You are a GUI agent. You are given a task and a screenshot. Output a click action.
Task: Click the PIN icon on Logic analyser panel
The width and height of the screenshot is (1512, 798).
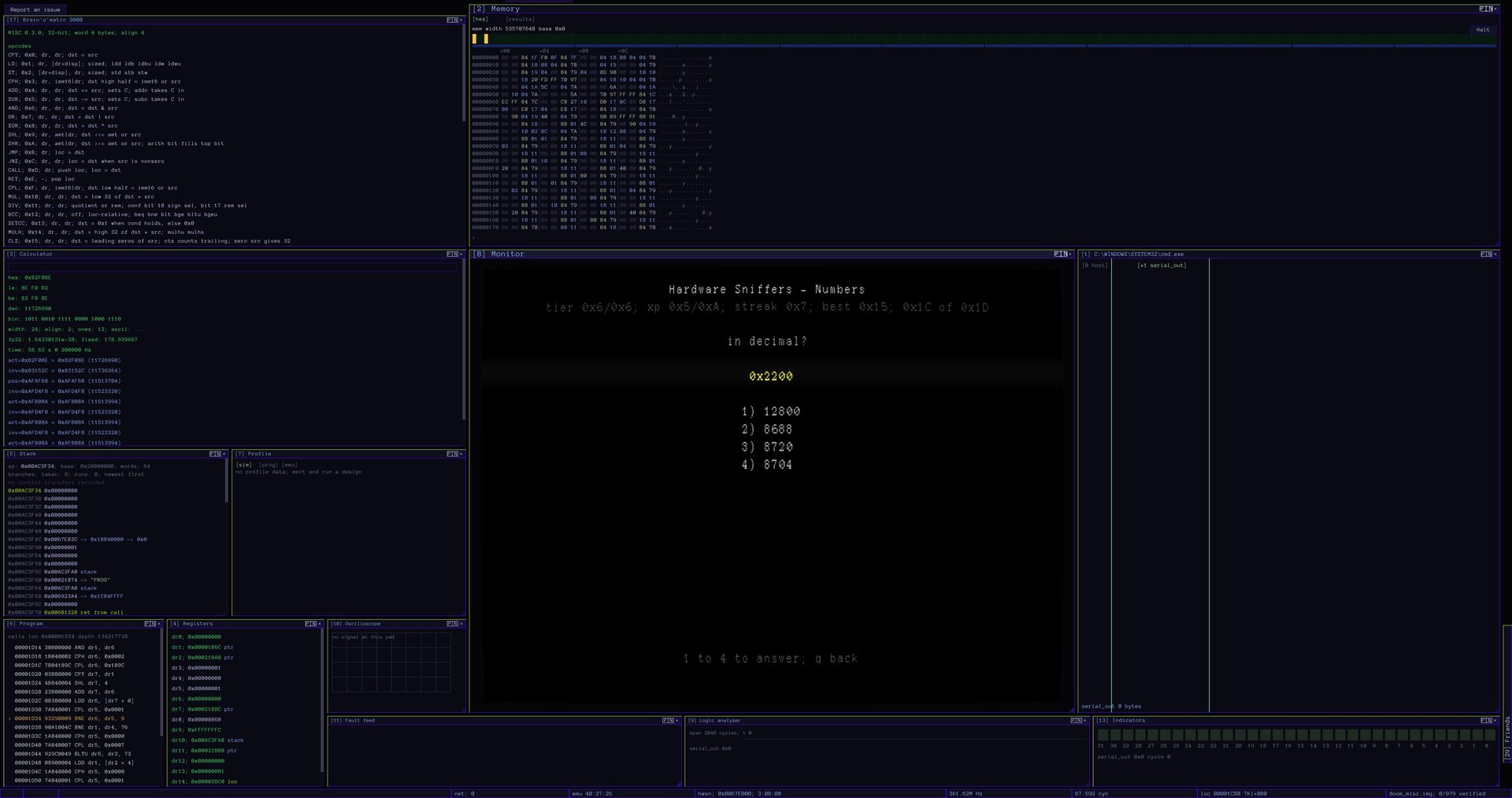1076,720
